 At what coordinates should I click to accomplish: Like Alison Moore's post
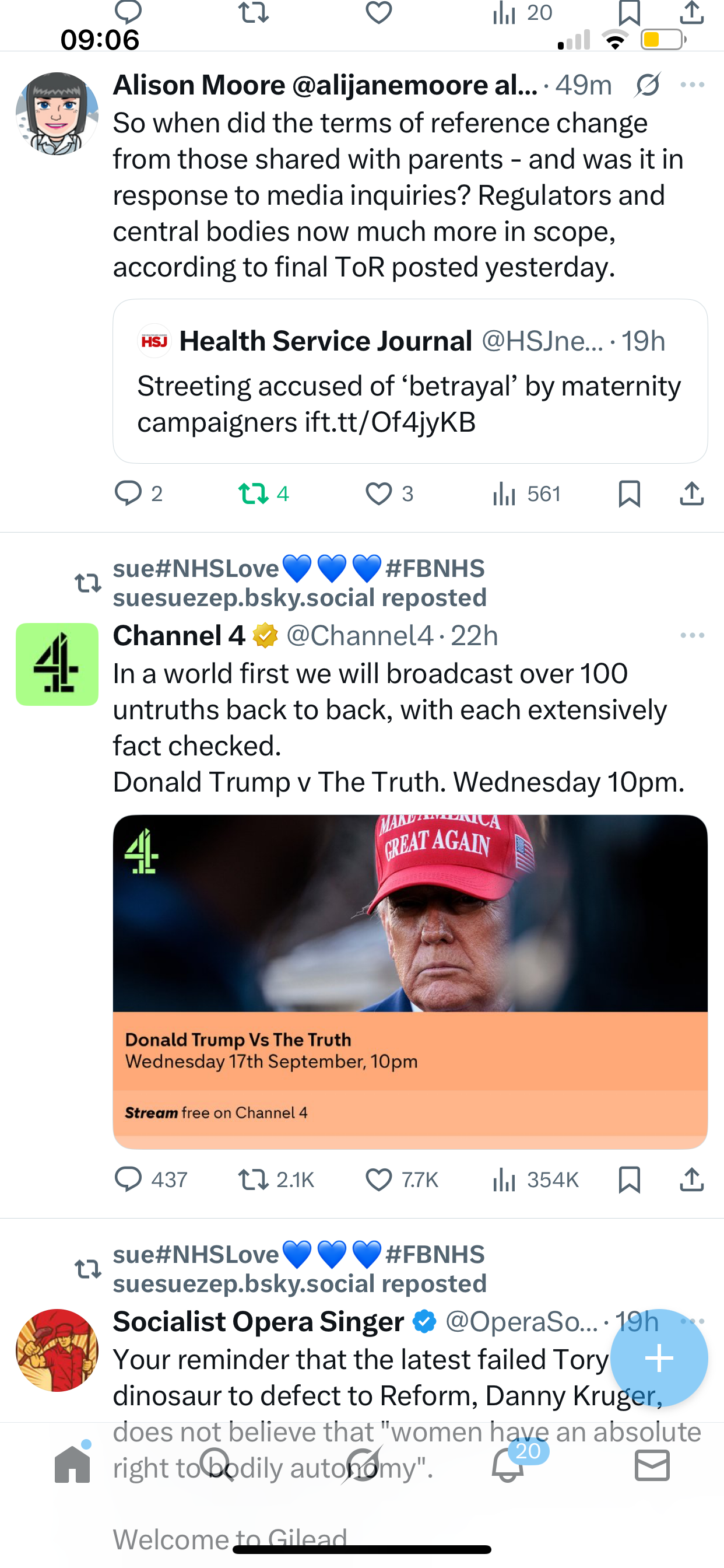point(378,493)
